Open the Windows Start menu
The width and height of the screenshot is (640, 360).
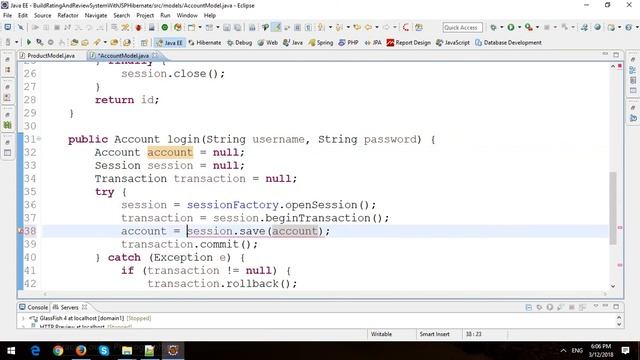tap(11, 351)
